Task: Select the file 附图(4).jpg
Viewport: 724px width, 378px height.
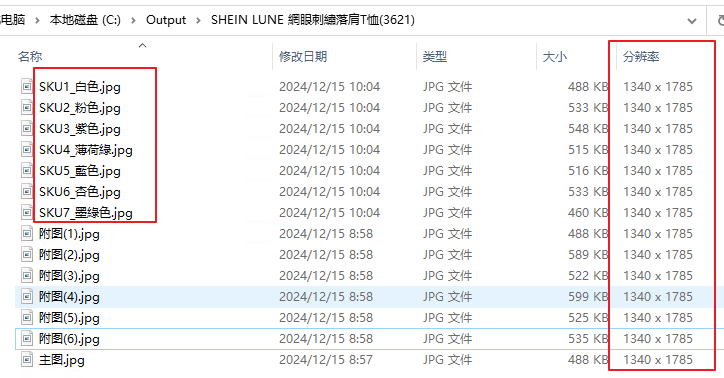Action: pos(69,296)
